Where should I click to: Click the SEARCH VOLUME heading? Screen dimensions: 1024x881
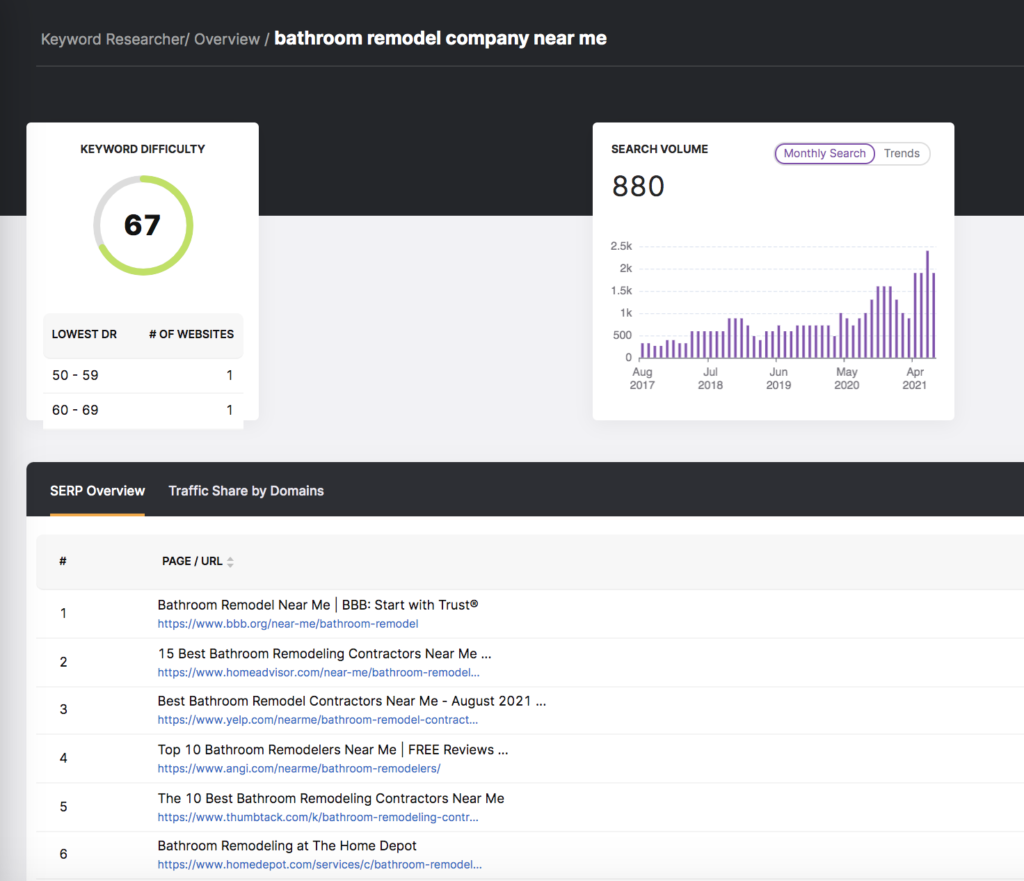(660, 149)
